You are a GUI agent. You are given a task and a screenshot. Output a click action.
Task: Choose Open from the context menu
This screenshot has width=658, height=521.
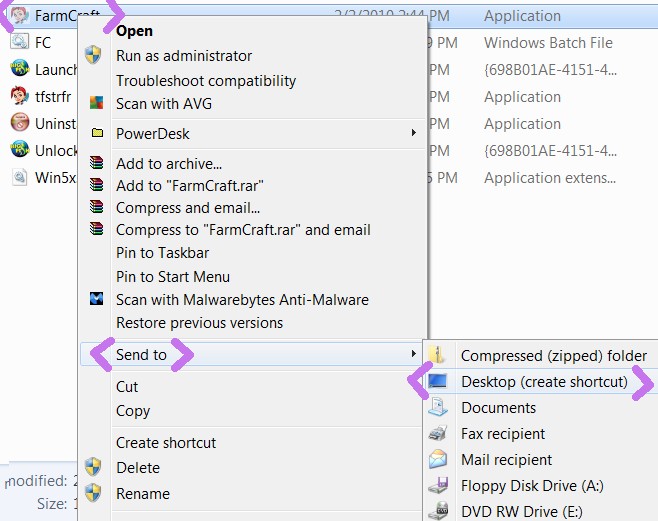pyautogui.click(x=134, y=31)
